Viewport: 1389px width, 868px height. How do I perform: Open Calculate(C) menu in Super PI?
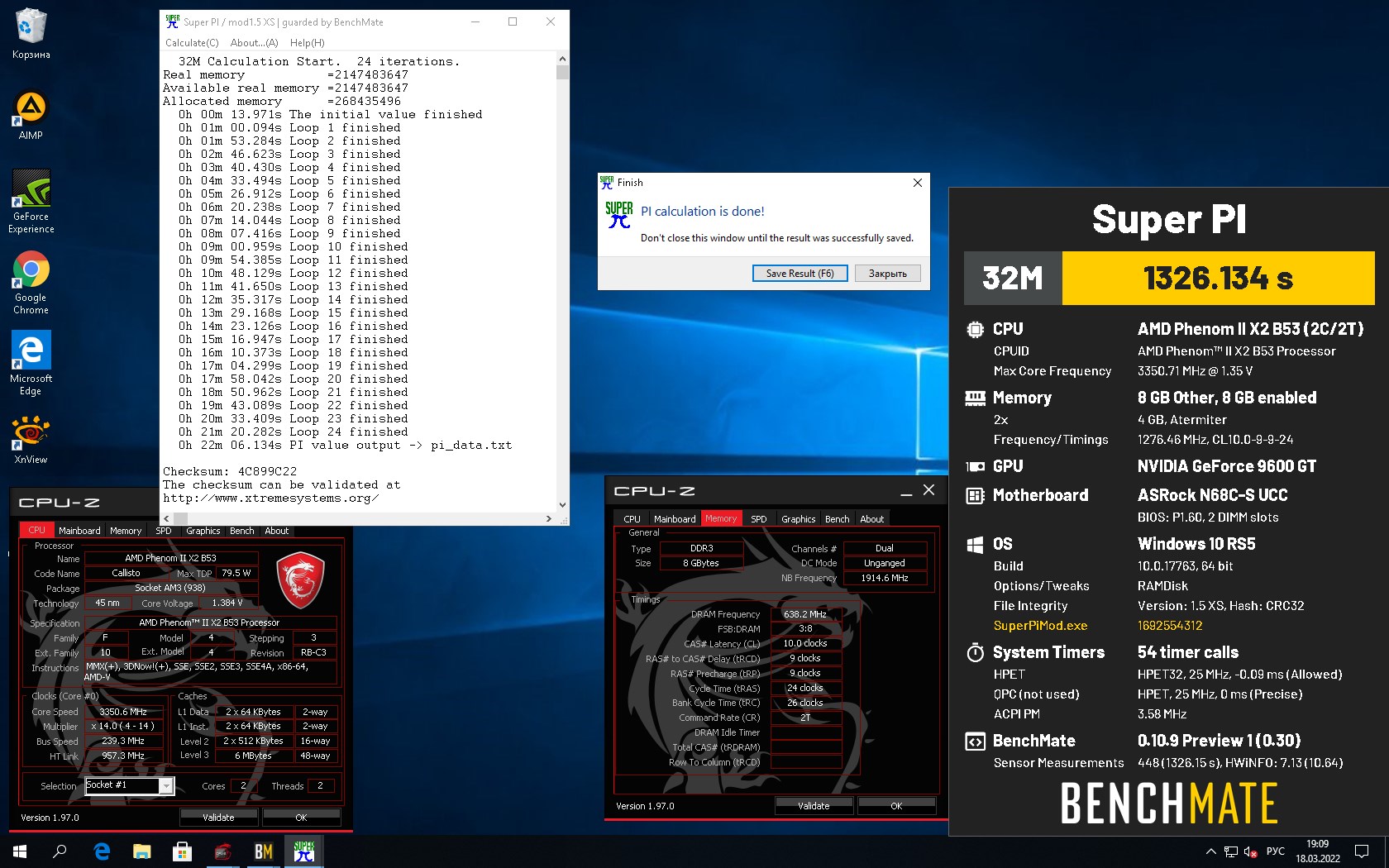(x=192, y=43)
